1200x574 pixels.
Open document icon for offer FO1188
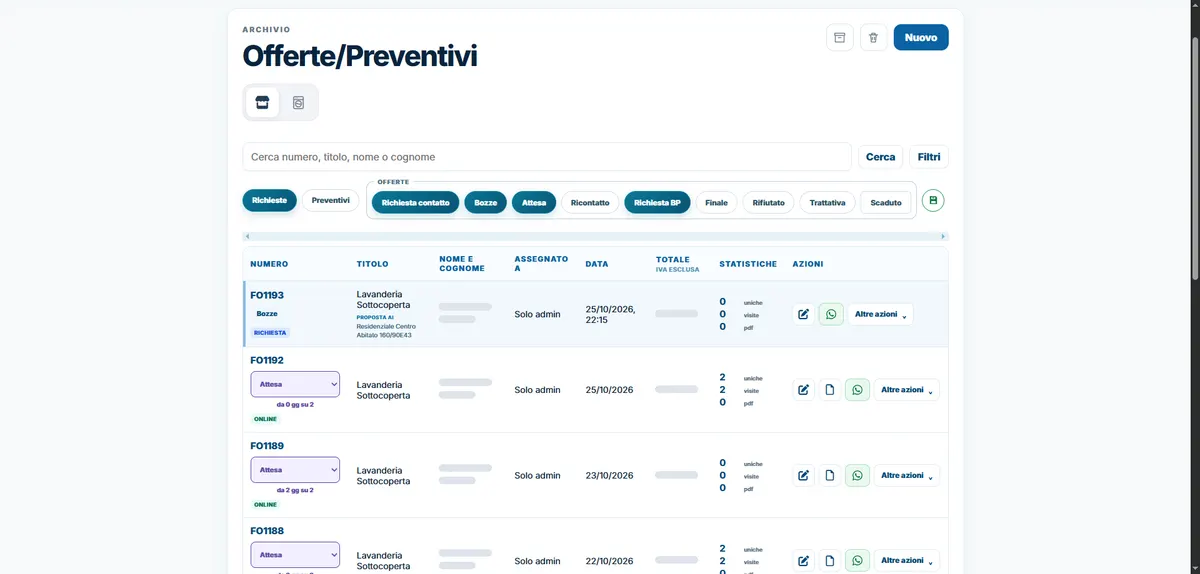(x=829, y=561)
